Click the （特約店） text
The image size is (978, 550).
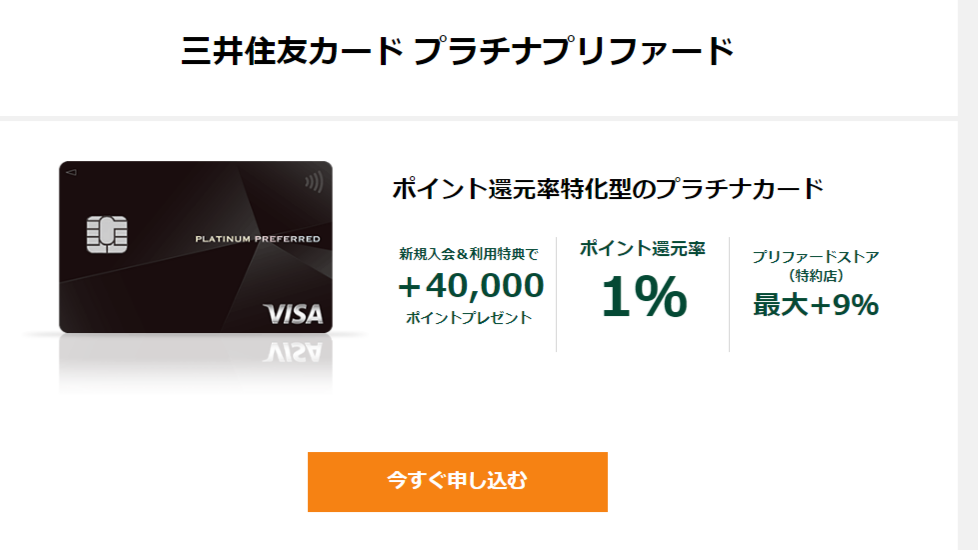point(816,275)
